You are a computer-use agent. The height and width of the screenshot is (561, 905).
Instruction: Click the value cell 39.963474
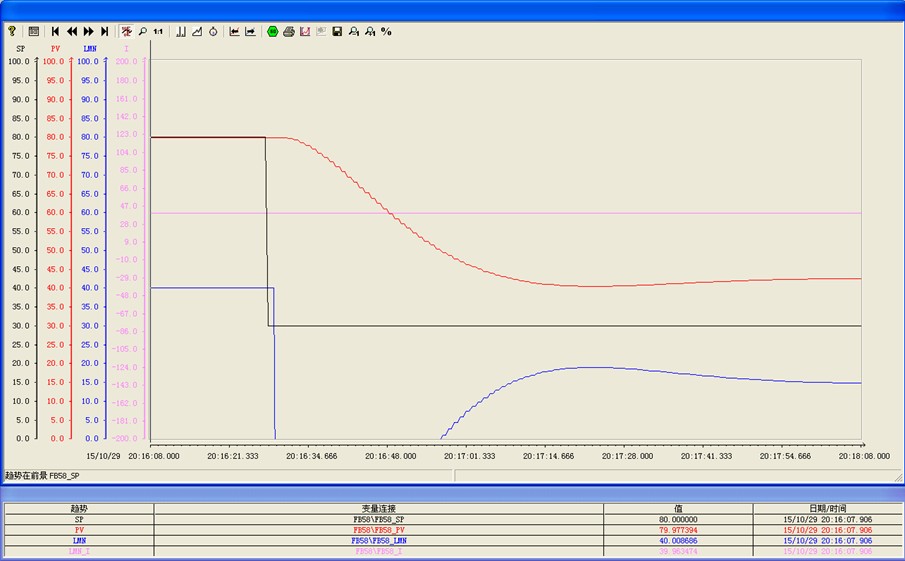pyautogui.click(x=678, y=551)
